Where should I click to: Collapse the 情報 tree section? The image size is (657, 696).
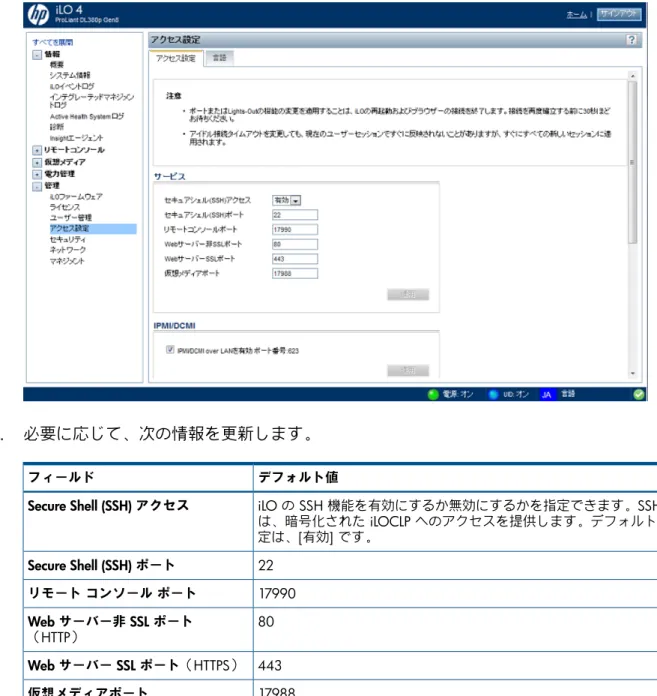pyautogui.click(x=37, y=55)
